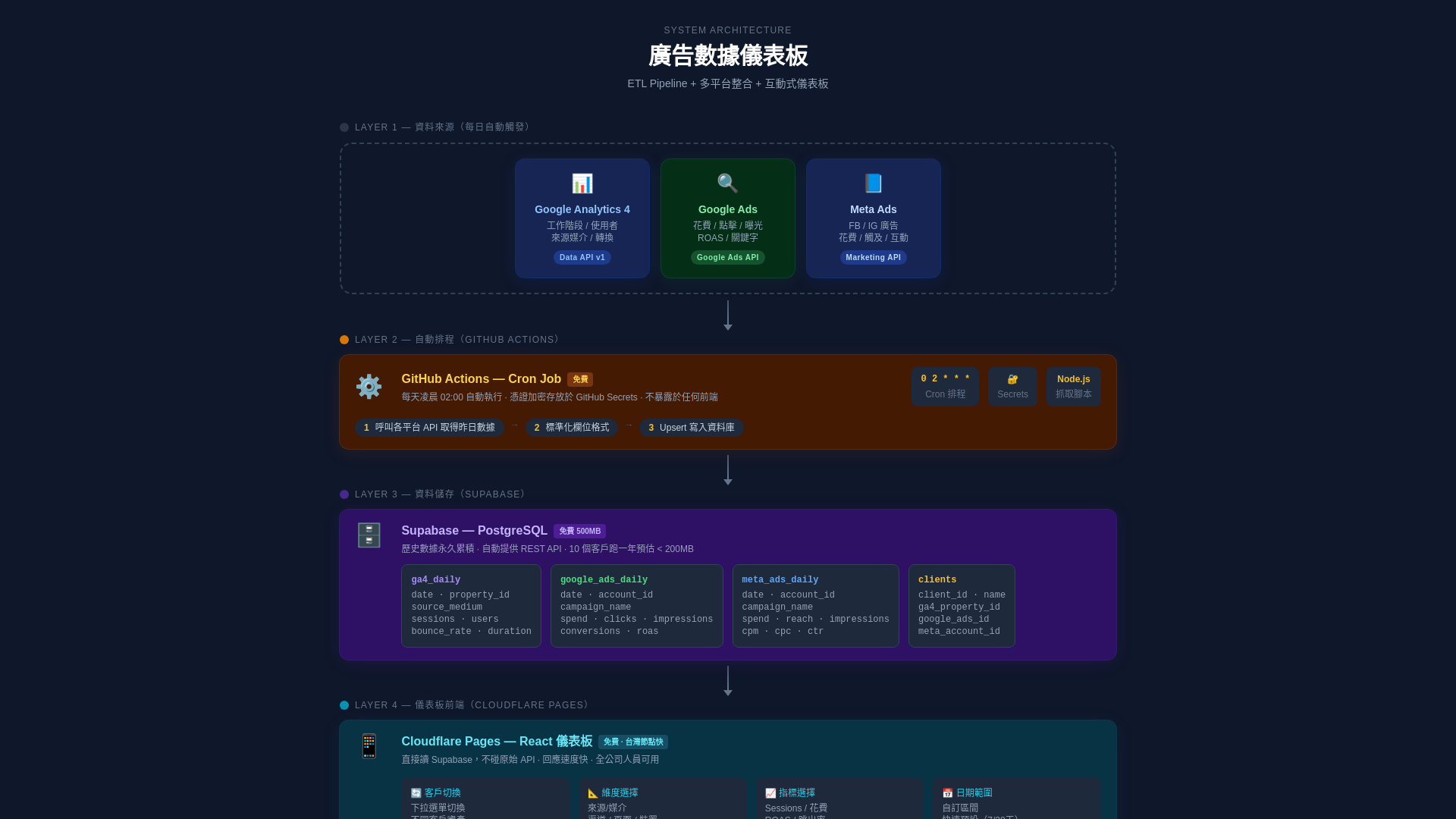
Task: Click the 0 2 * * * cron expression
Action: tap(946, 379)
